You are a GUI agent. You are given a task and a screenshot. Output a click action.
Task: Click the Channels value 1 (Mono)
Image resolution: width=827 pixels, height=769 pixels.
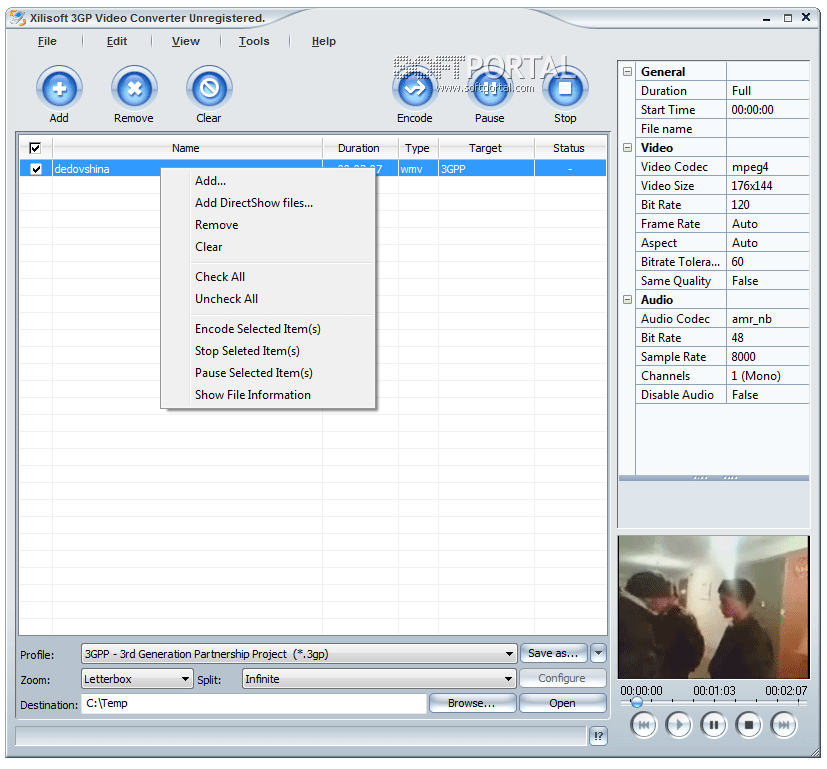coord(767,376)
